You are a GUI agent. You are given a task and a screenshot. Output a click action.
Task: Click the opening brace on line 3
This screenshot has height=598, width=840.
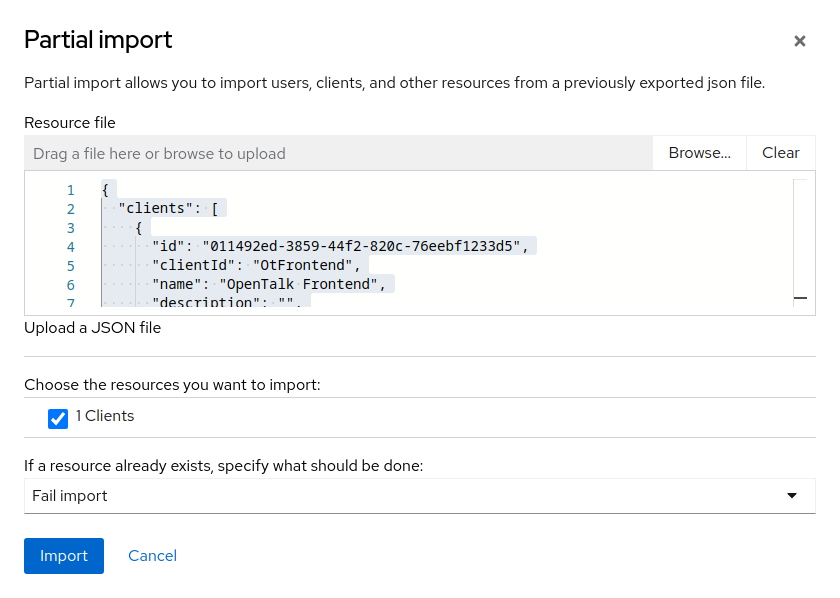pos(139,228)
